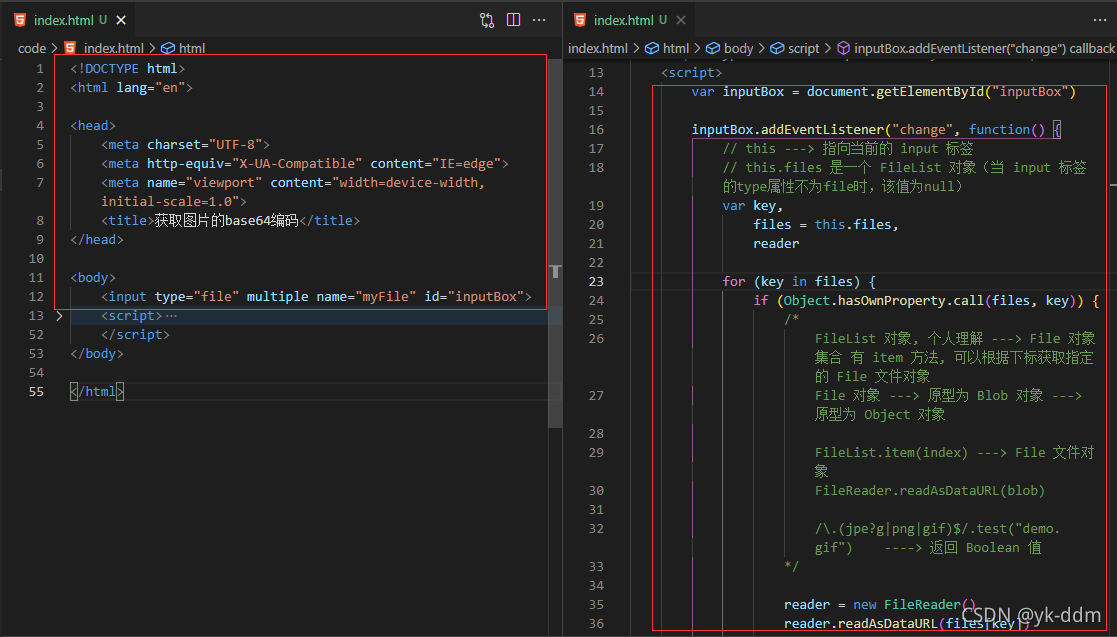Viewport: 1117px width, 637px height.
Task: Close the right index.html tab
Action: 681,20
